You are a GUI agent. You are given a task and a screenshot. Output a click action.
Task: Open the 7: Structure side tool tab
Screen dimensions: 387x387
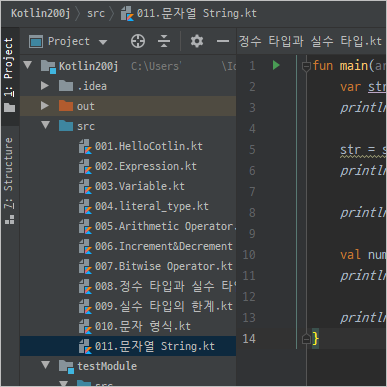(9, 181)
